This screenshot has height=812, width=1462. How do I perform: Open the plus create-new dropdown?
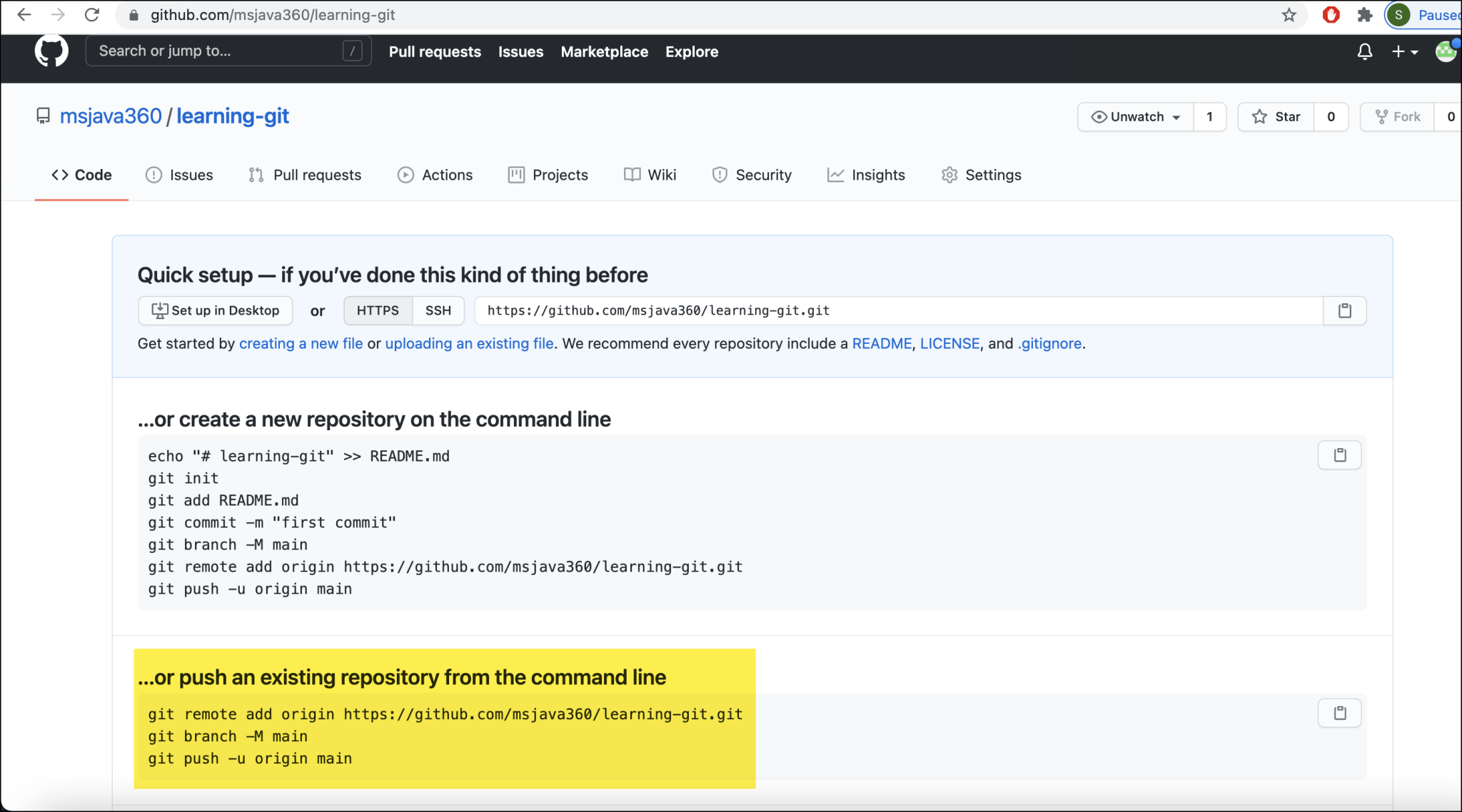coord(1404,51)
